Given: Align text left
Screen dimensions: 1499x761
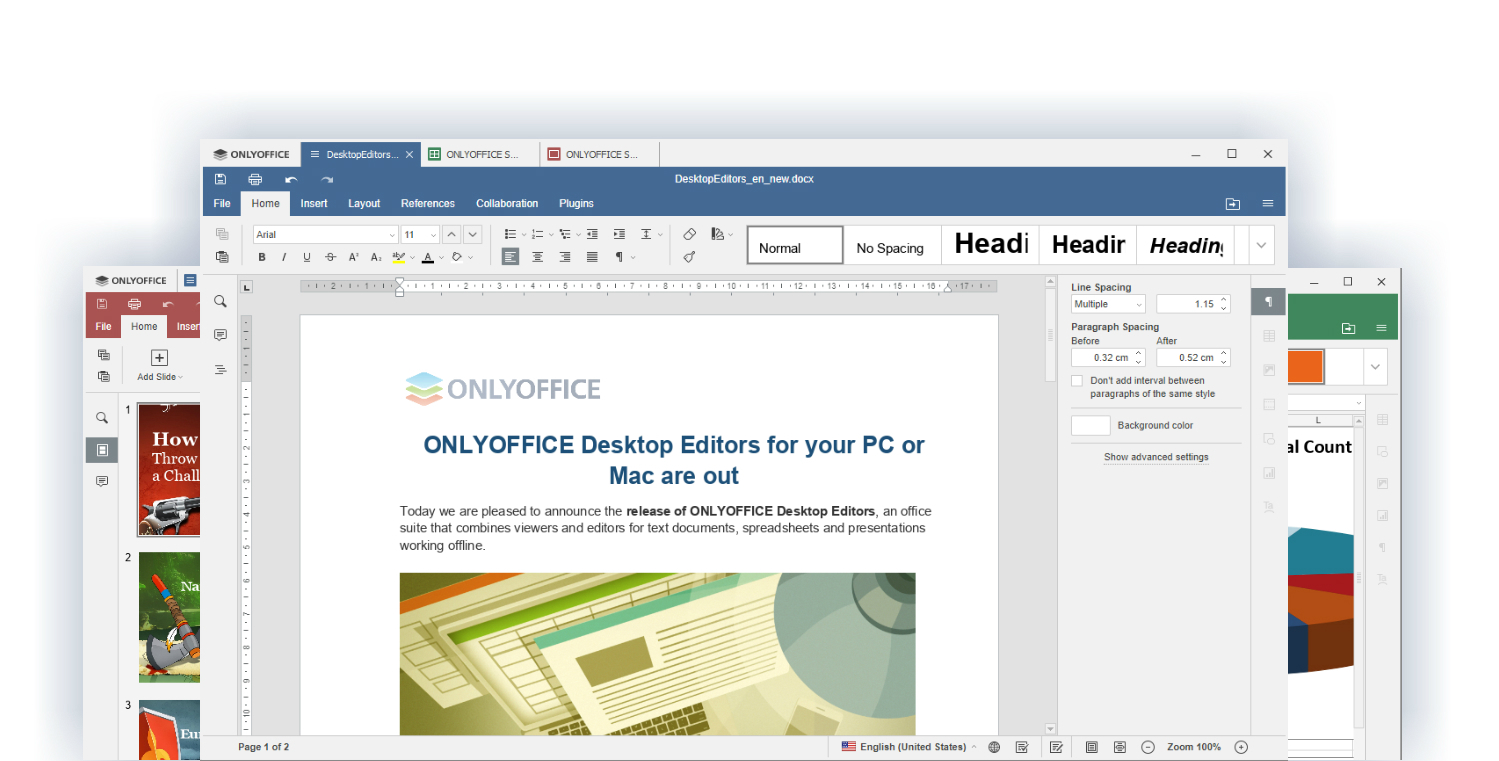Looking at the screenshot, I should [x=511, y=257].
